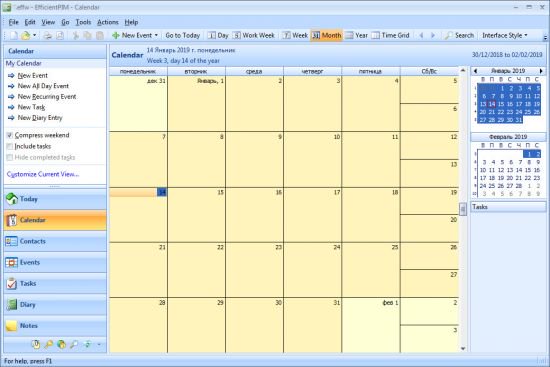Open the View menu
The width and height of the screenshot is (550, 367).
48,22
